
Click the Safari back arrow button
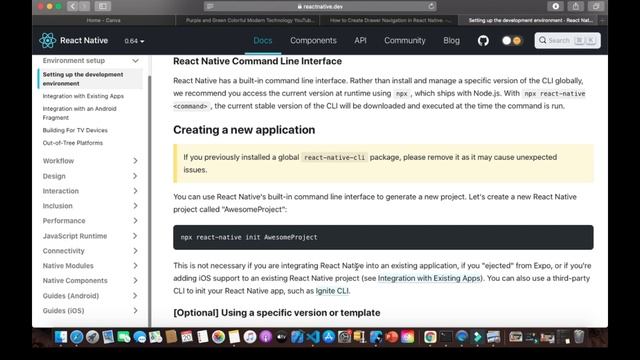(73, 6)
